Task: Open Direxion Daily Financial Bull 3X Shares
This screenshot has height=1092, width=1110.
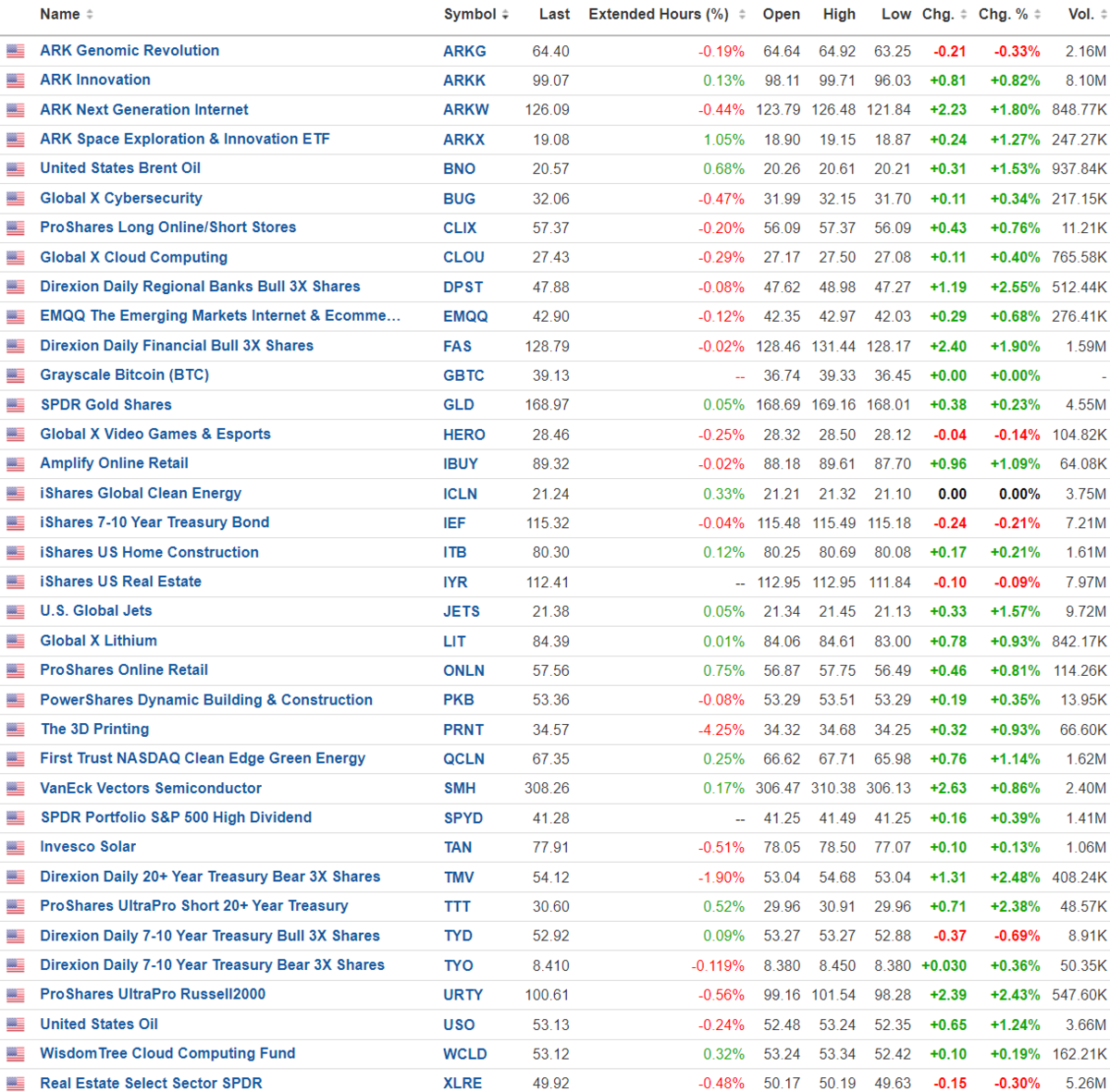Action: (177, 346)
